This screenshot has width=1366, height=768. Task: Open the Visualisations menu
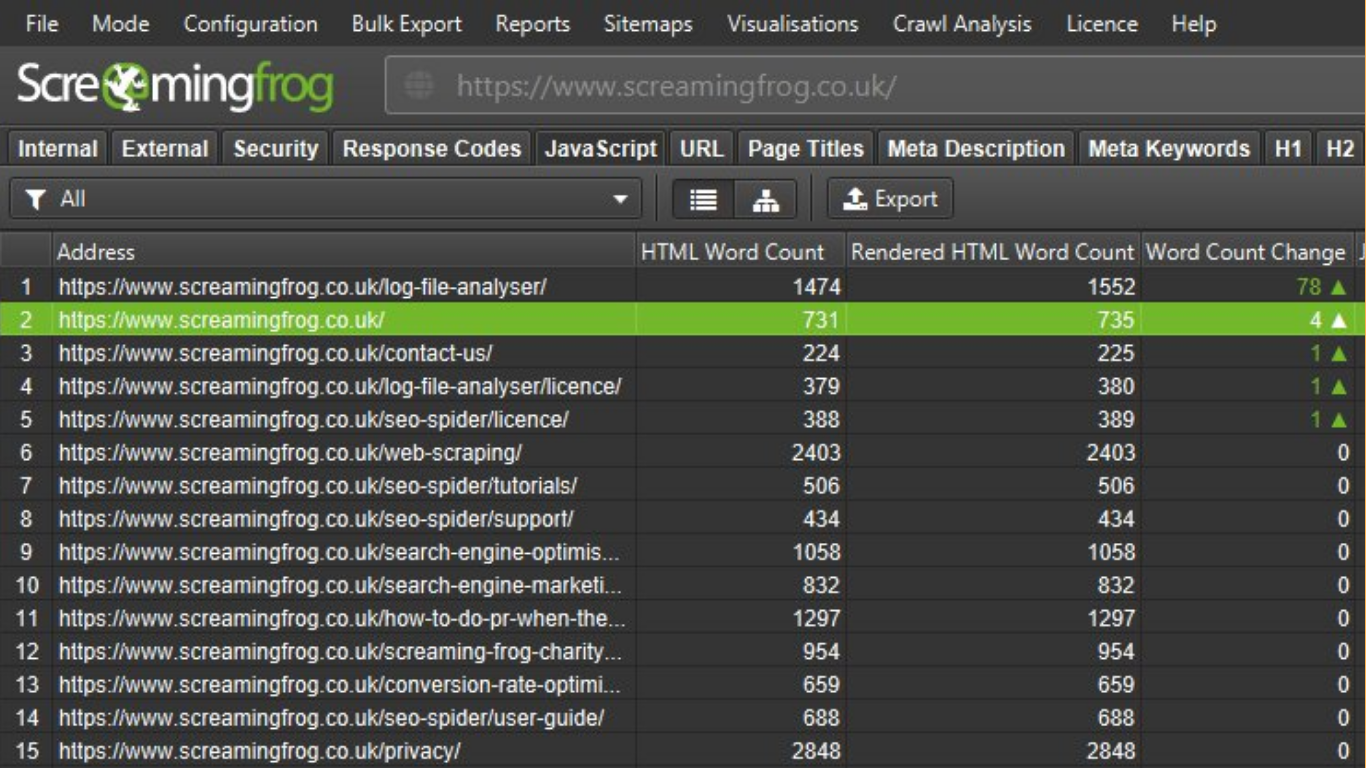pyautogui.click(x=792, y=24)
